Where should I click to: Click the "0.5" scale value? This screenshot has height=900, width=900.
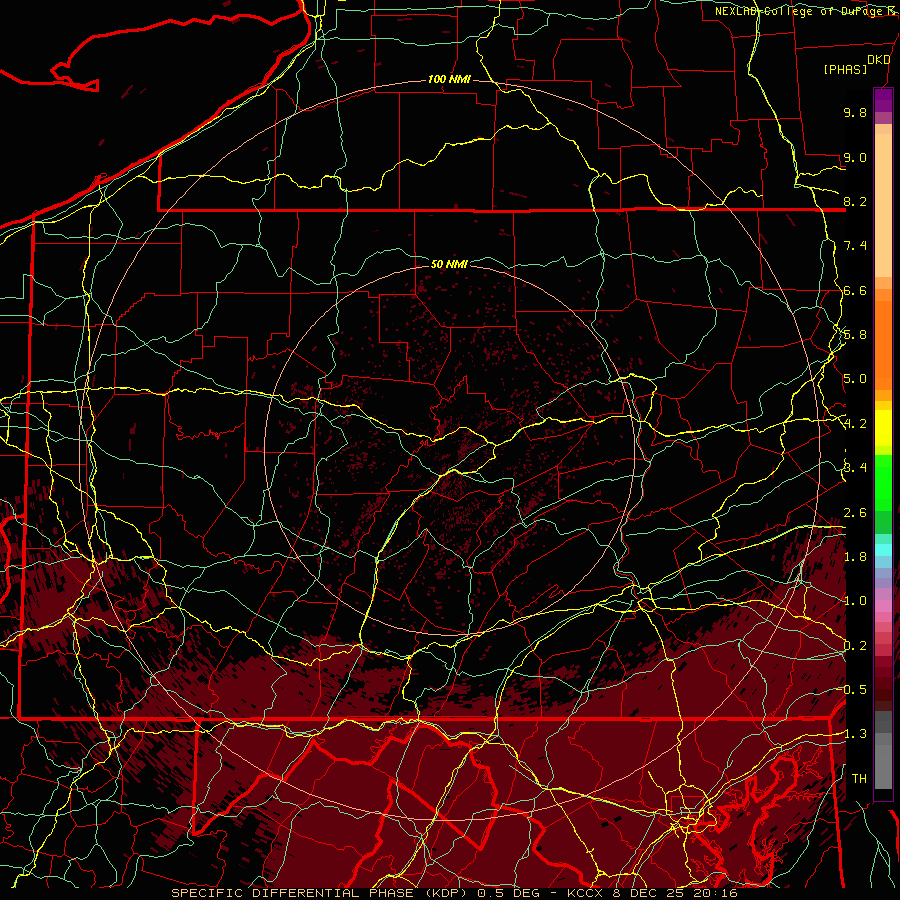point(856,690)
